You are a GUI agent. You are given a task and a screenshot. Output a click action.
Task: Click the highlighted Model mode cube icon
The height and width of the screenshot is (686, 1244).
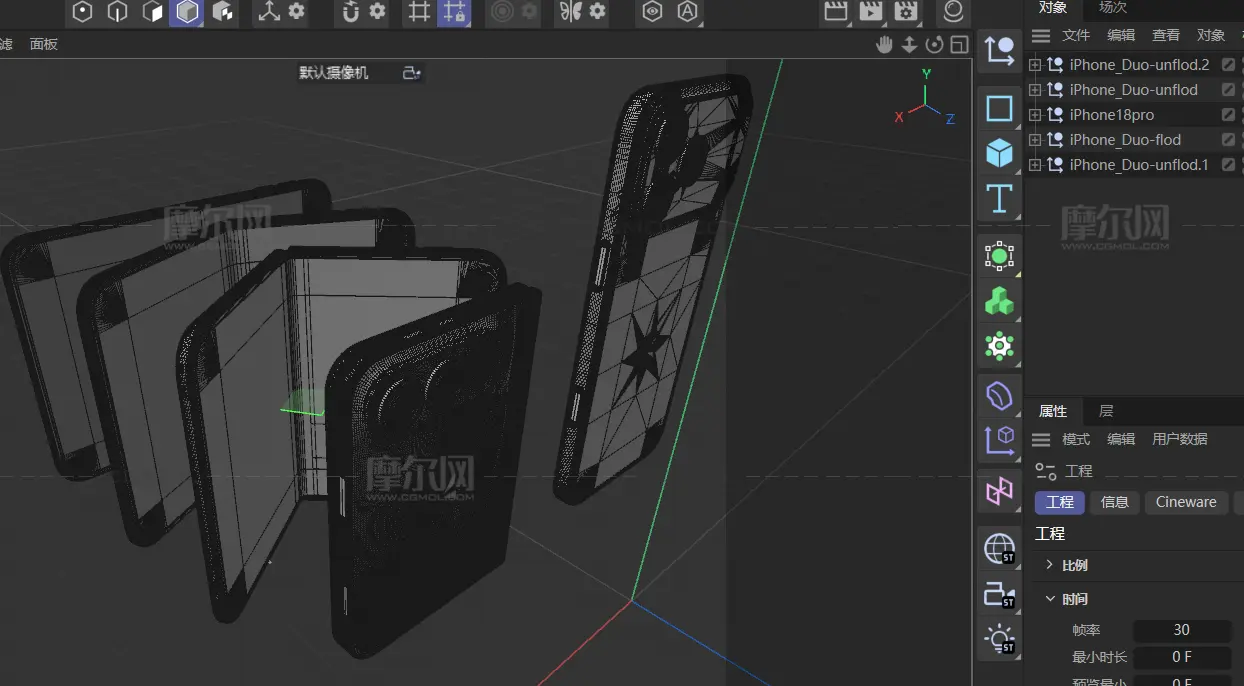[187, 12]
